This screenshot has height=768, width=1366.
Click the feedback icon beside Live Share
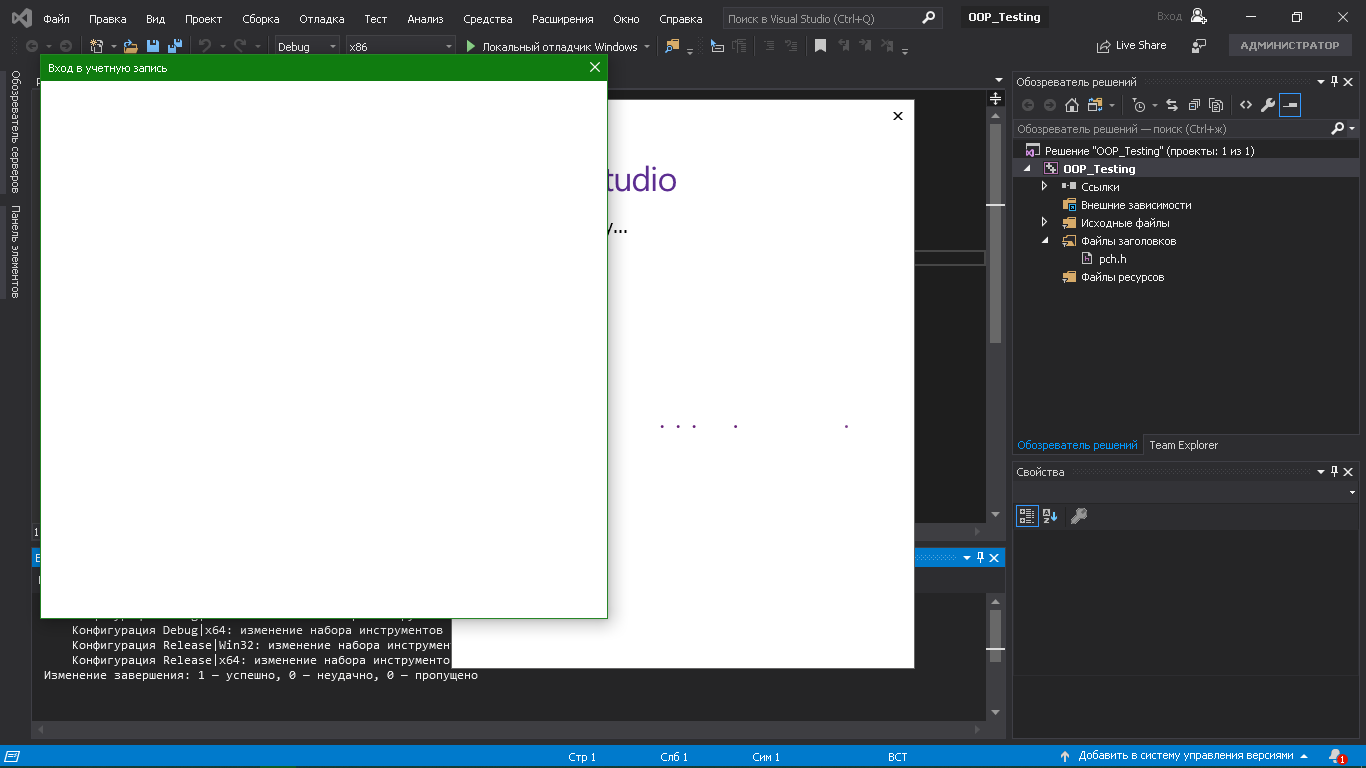pos(1200,46)
